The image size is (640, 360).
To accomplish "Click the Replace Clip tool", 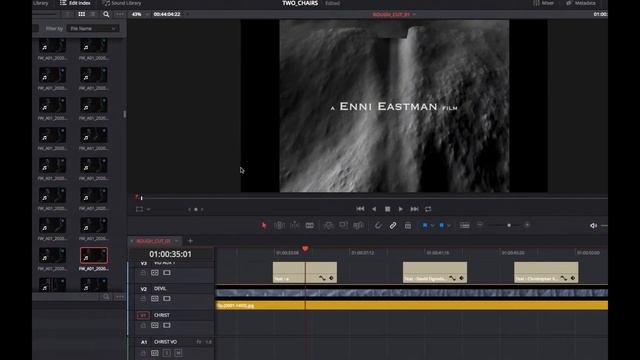I will (x=358, y=225).
